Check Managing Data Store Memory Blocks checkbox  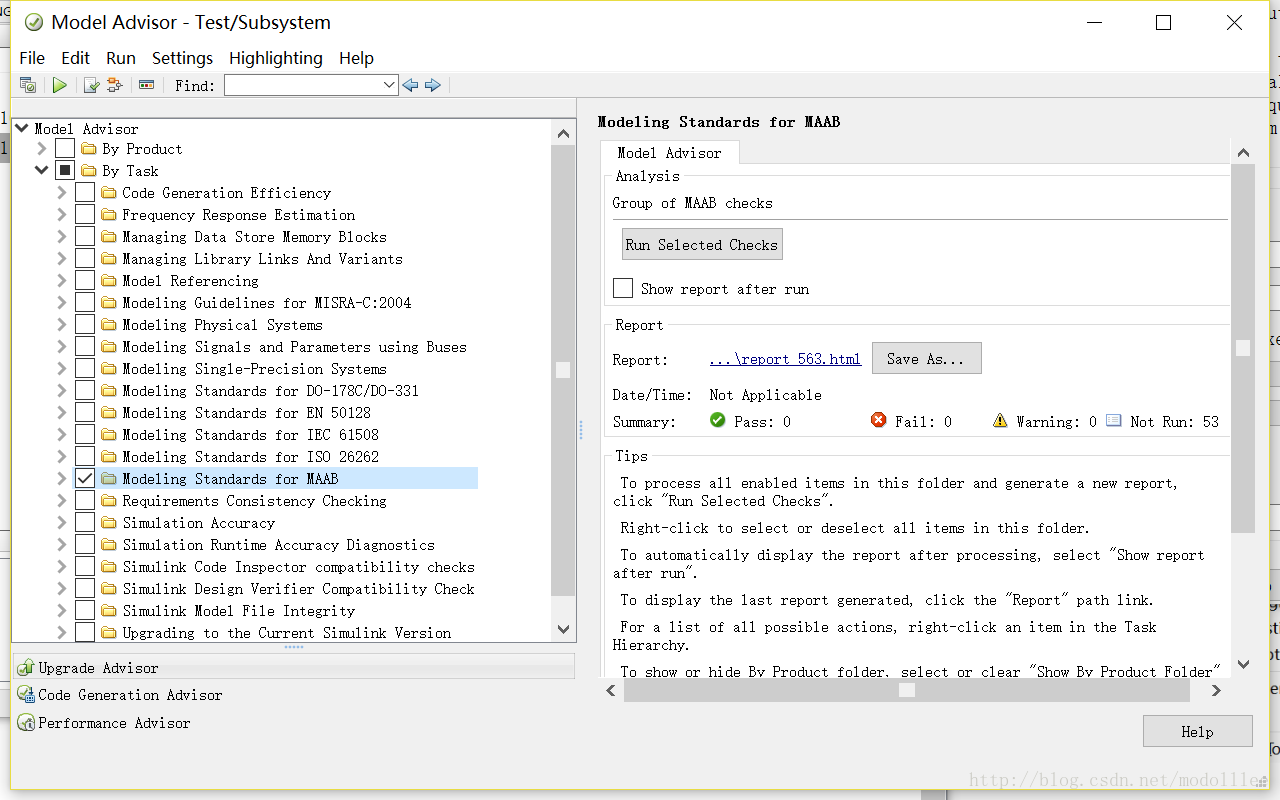[x=85, y=237]
